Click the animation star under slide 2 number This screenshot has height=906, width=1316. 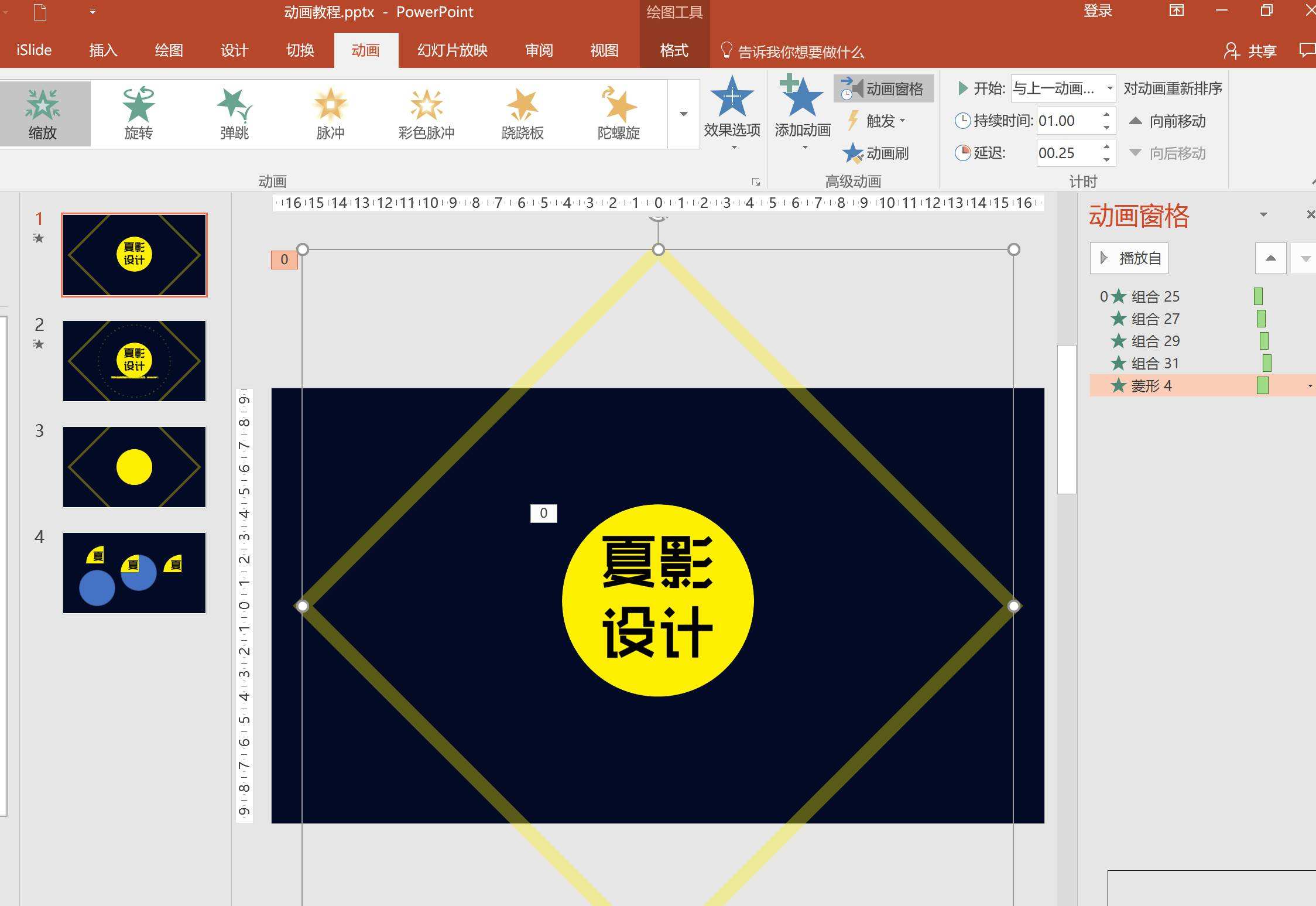pyautogui.click(x=38, y=344)
